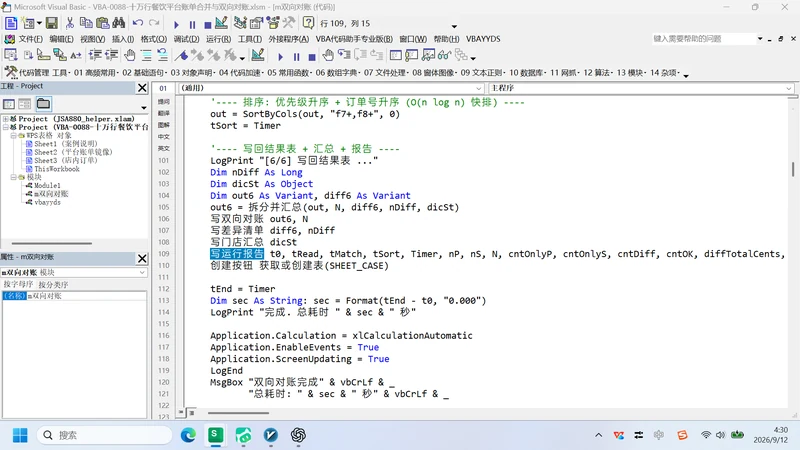800x450 pixels.
Task: Open the VBA代码助手专业版(B) menu
Action: pos(354,39)
